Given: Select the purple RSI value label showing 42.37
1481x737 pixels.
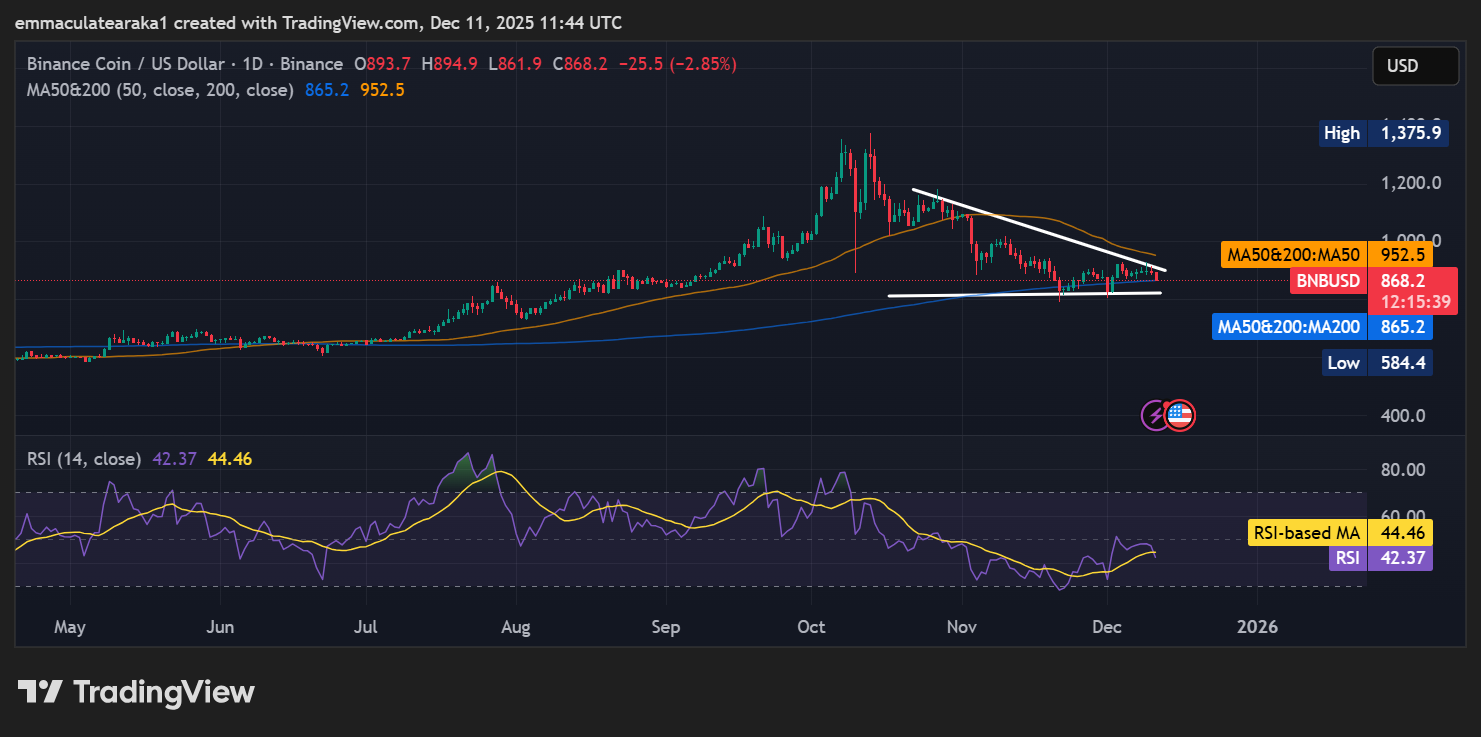Looking at the screenshot, I should click(1379, 557).
